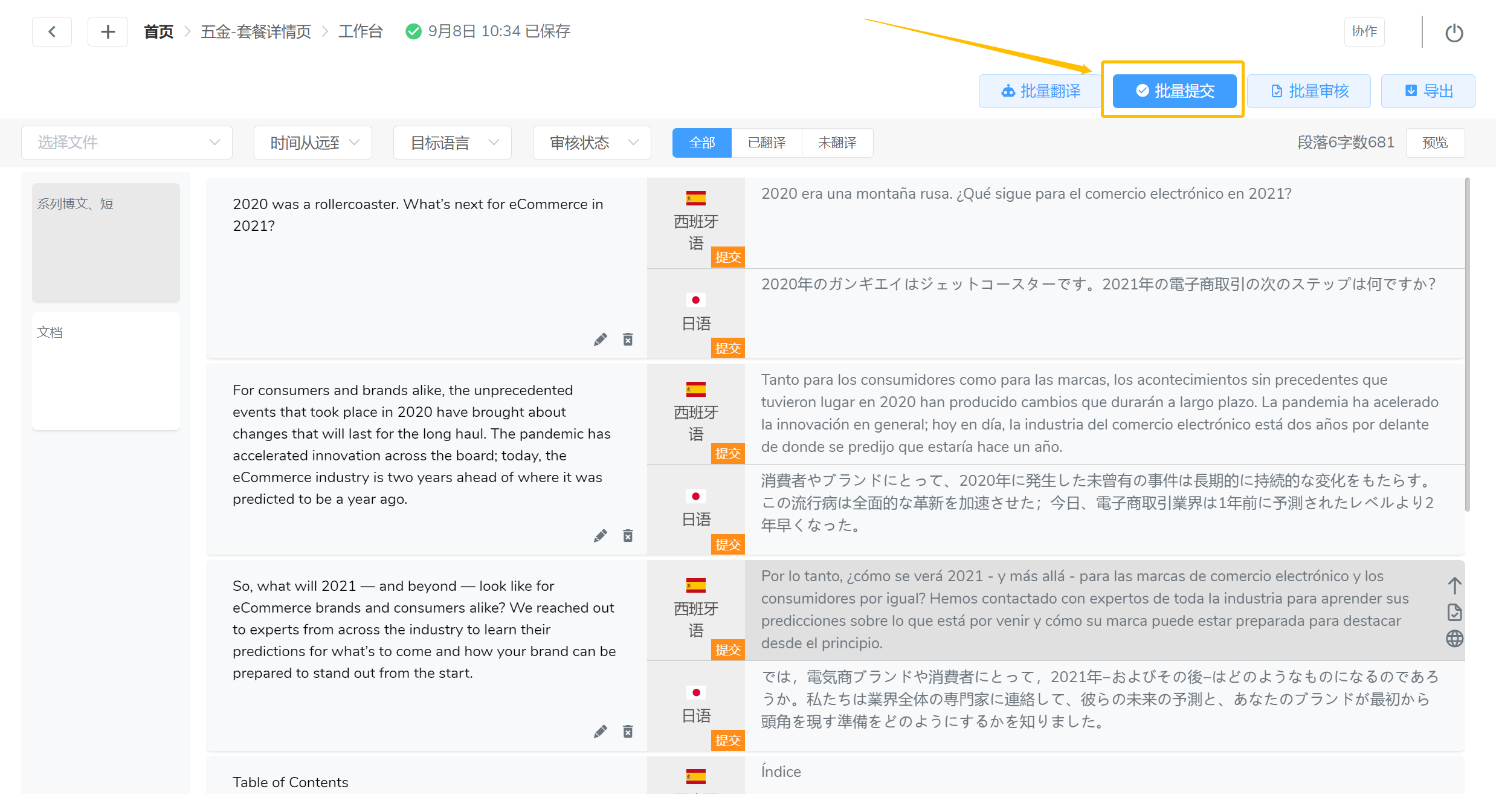Open the 时间从远至 sort dropdown
The width and height of the screenshot is (1496, 812).
[x=313, y=143]
